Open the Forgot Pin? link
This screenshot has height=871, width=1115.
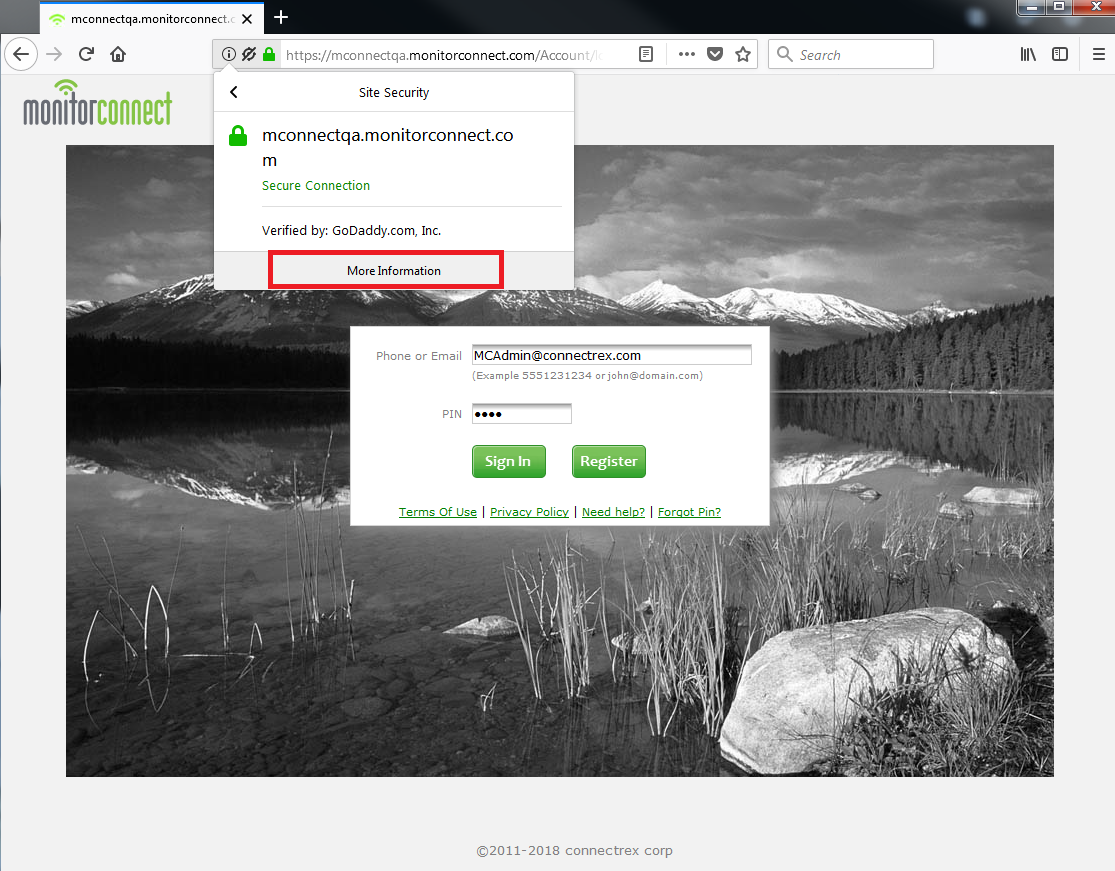pyautogui.click(x=689, y=511)
